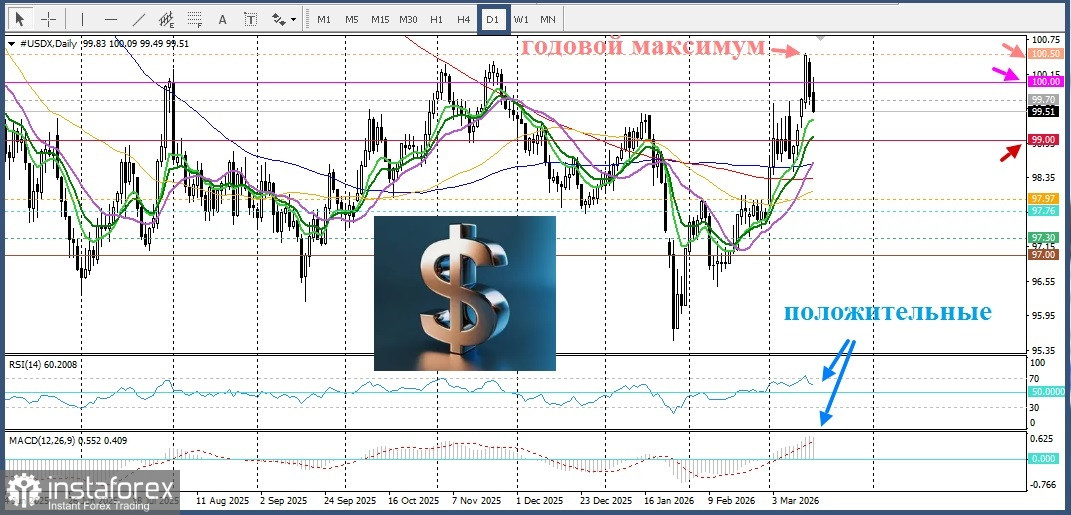Screen dimensions: 1071x515
Task: Select the highlighted D1 daily timeframe
Action: click(492, 19)
